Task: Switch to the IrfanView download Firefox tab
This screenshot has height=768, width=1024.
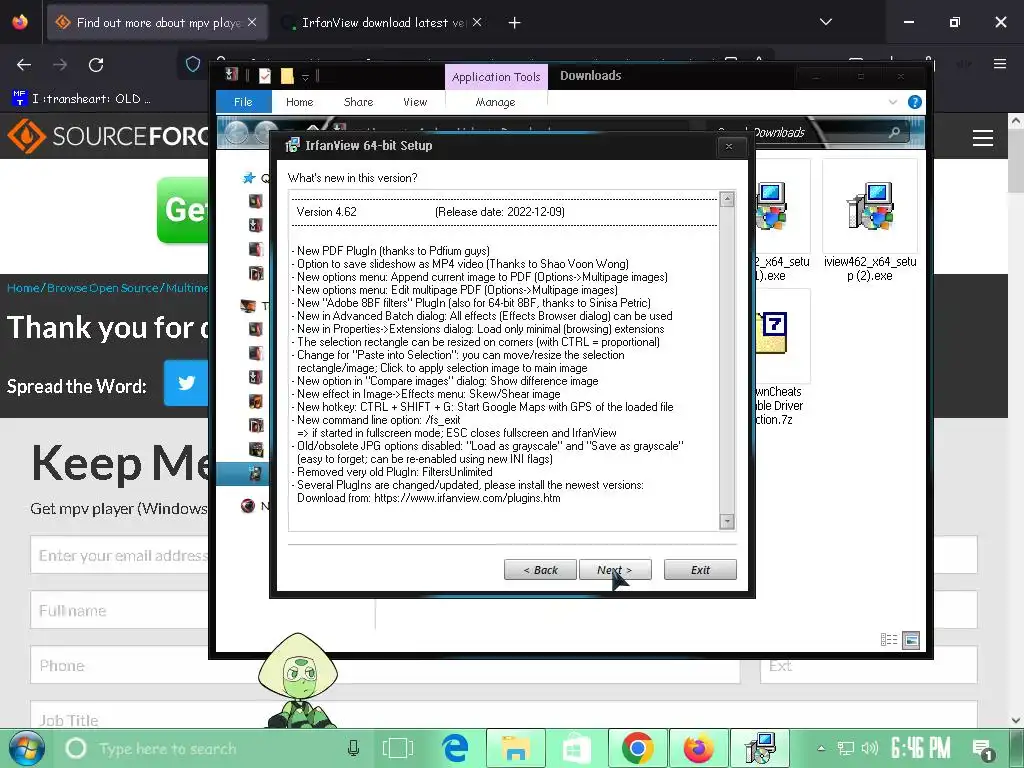Action: [x=382, y=22]
